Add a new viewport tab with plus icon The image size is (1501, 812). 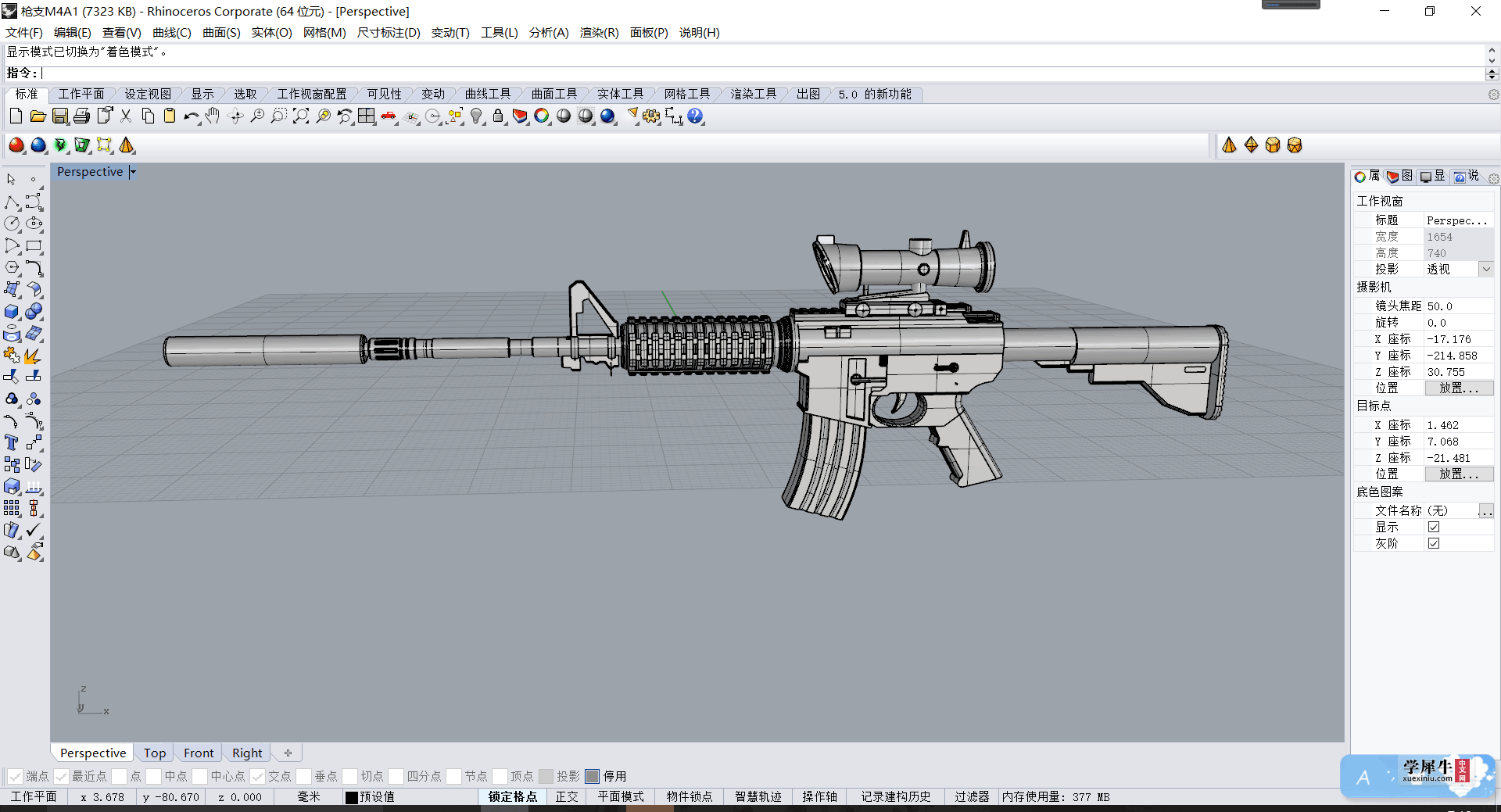coord(288,753)
